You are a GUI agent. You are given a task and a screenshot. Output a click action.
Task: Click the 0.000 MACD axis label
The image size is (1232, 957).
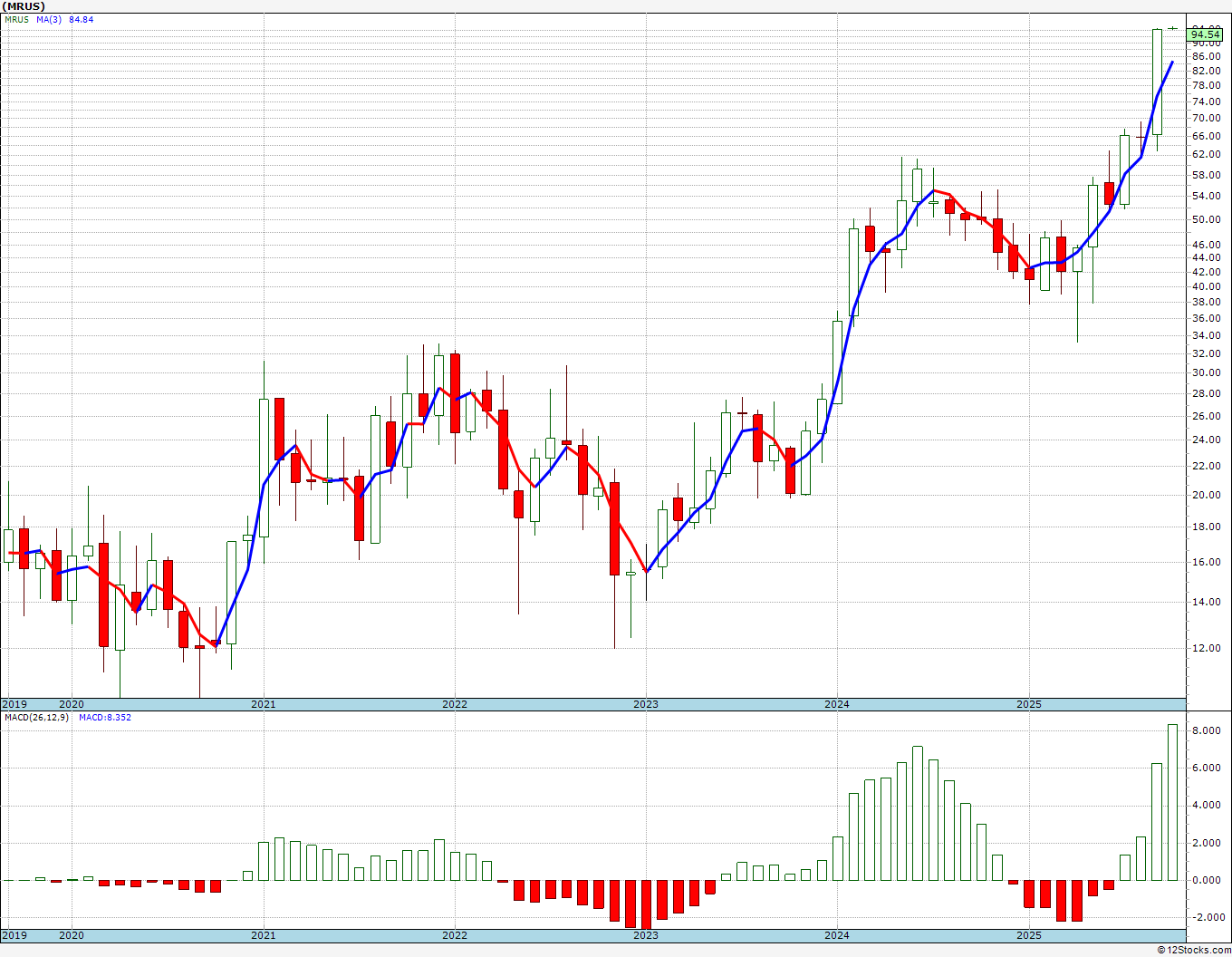tap(1206, 880)
